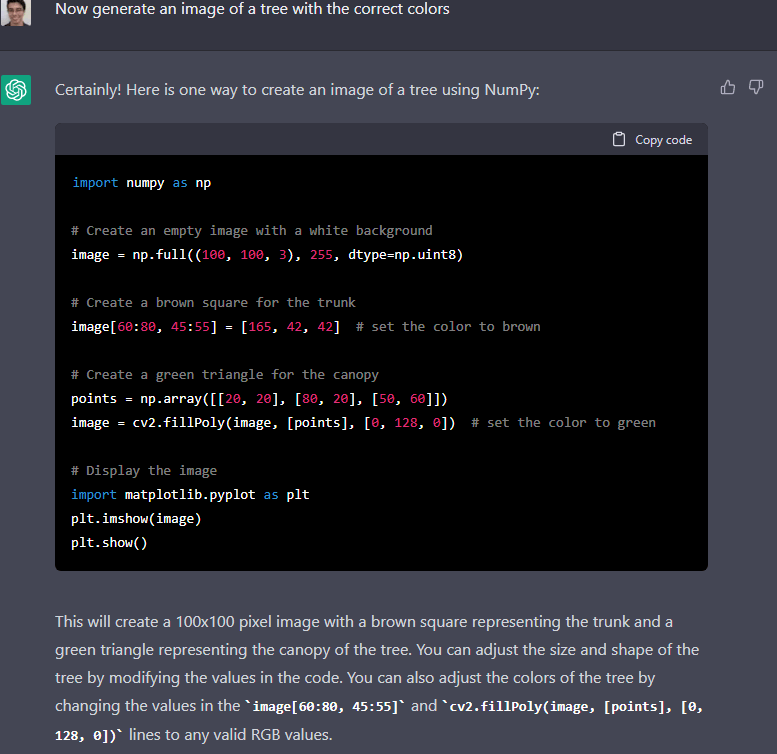Click the thumbs down feedback icon
777x754 pixels.
click(x=756, y=88)
